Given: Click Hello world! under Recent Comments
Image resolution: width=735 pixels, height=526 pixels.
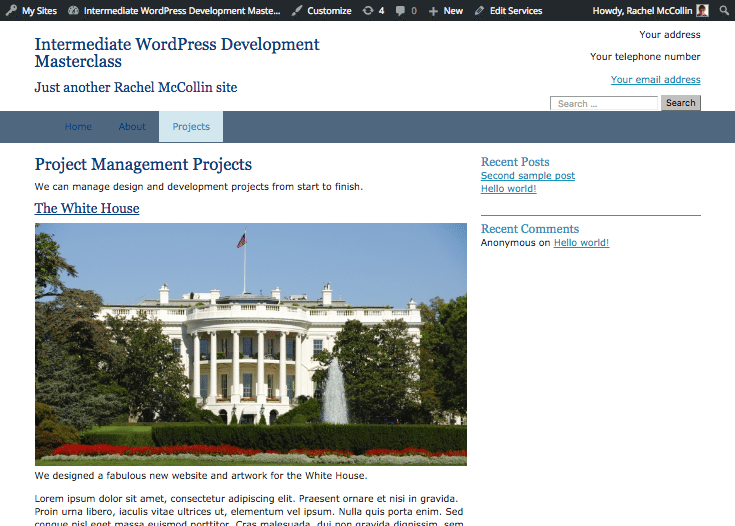Looking at the screenshot, I should 581,243.
